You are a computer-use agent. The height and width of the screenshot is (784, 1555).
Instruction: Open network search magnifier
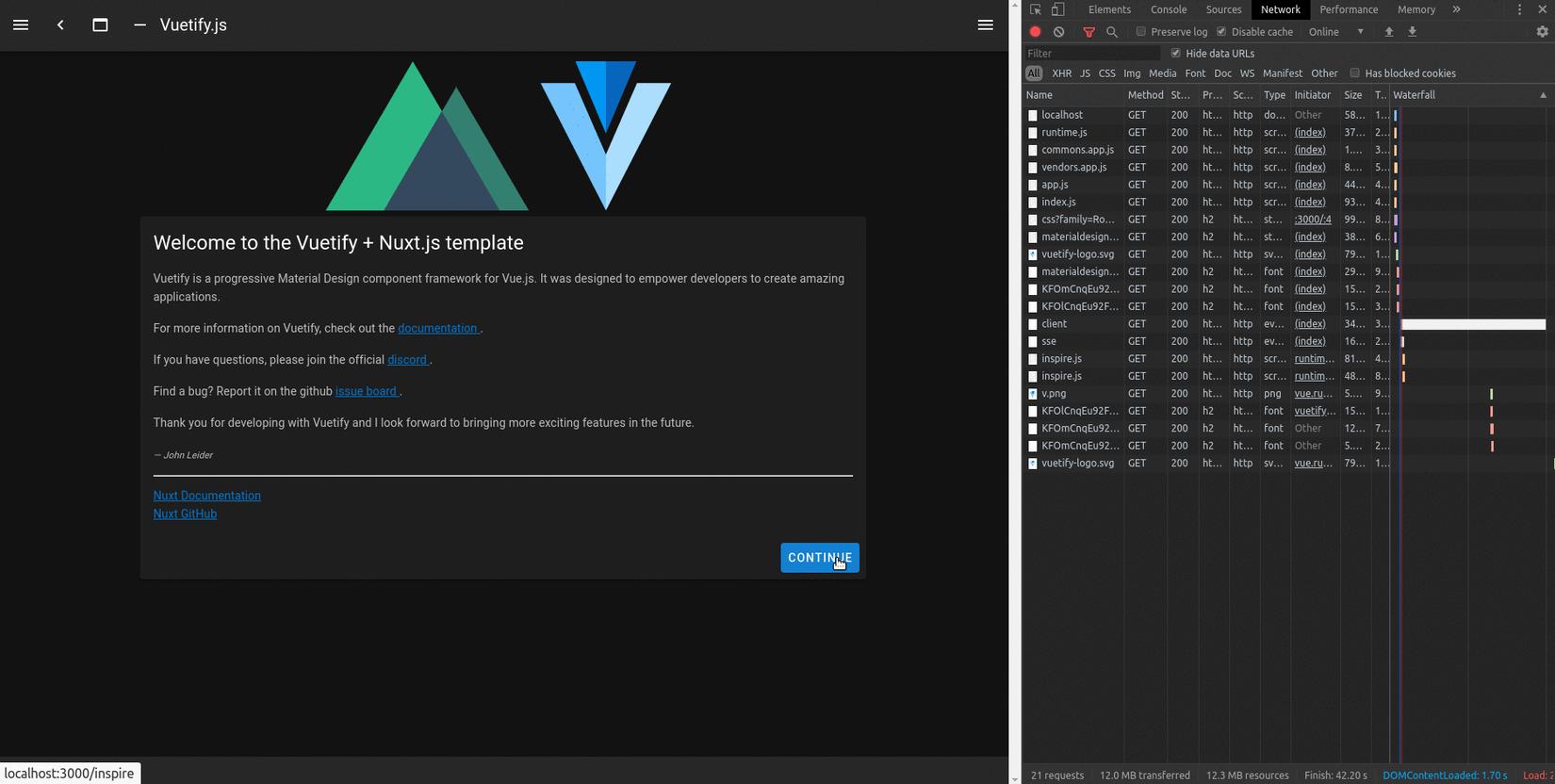click(x=1112, y=32)
